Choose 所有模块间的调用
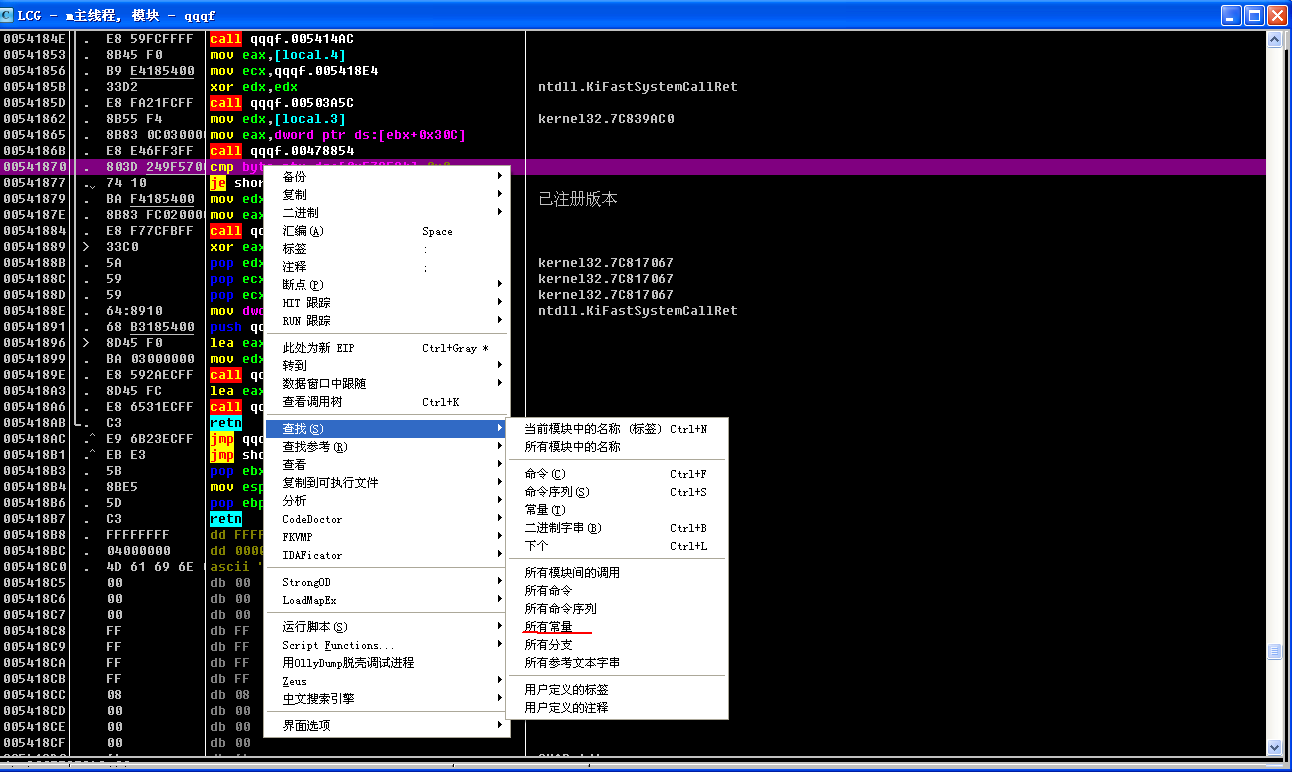 point(617,572)
